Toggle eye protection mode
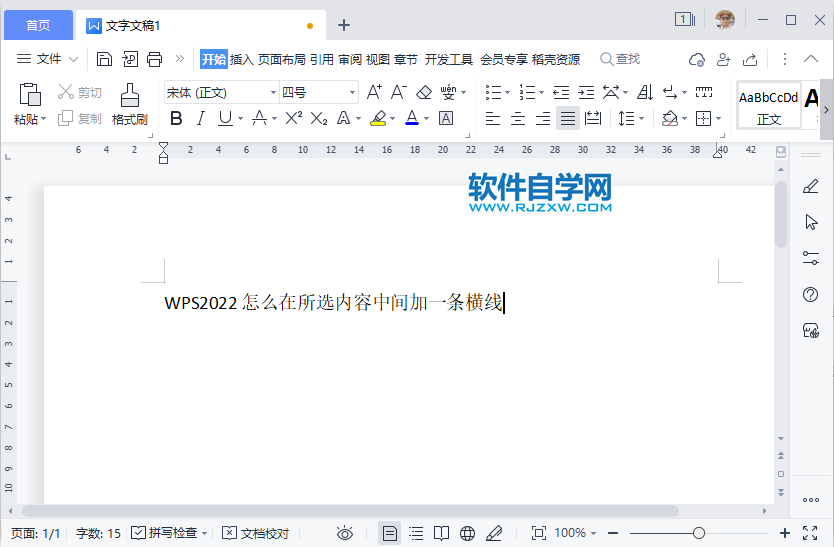The image size is (834, 547). [x=345, y=533]
